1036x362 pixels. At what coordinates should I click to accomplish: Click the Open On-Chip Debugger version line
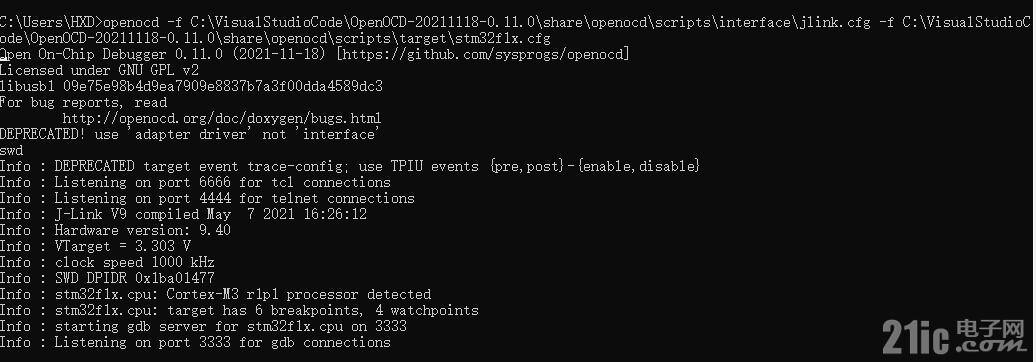tap(315, 55)
